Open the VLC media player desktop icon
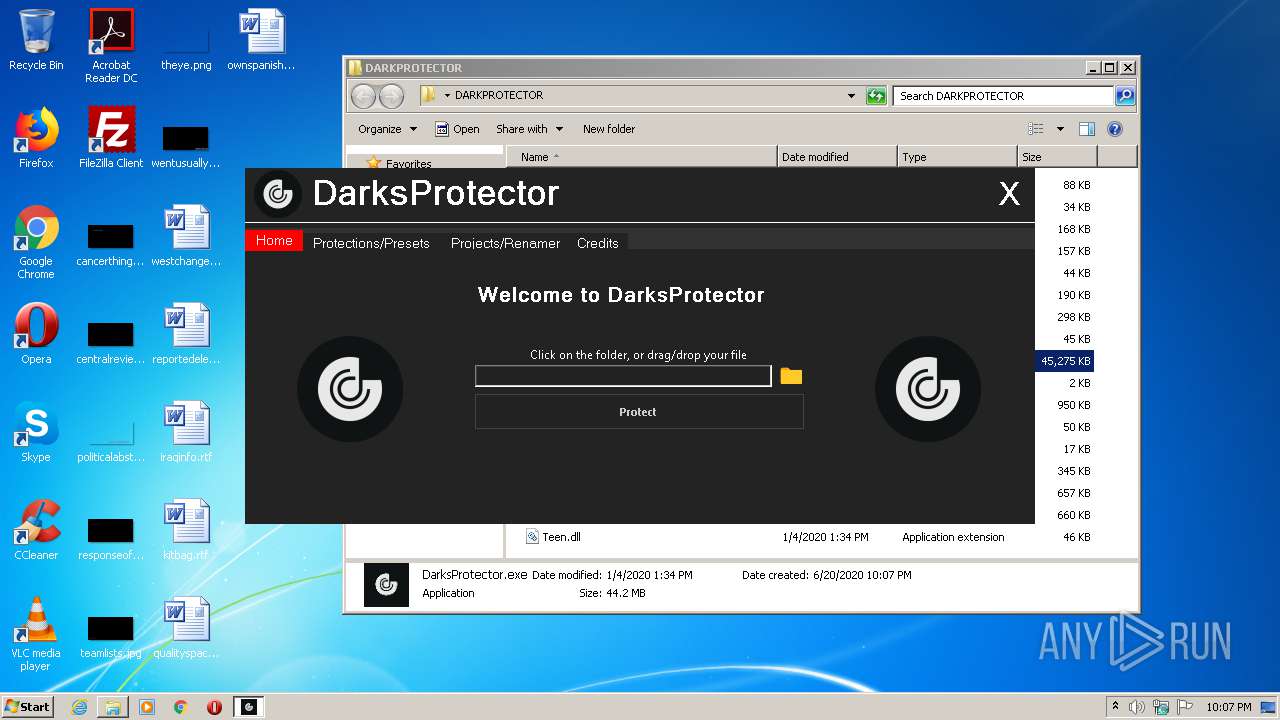The image size is (1280, 720). 36,634
